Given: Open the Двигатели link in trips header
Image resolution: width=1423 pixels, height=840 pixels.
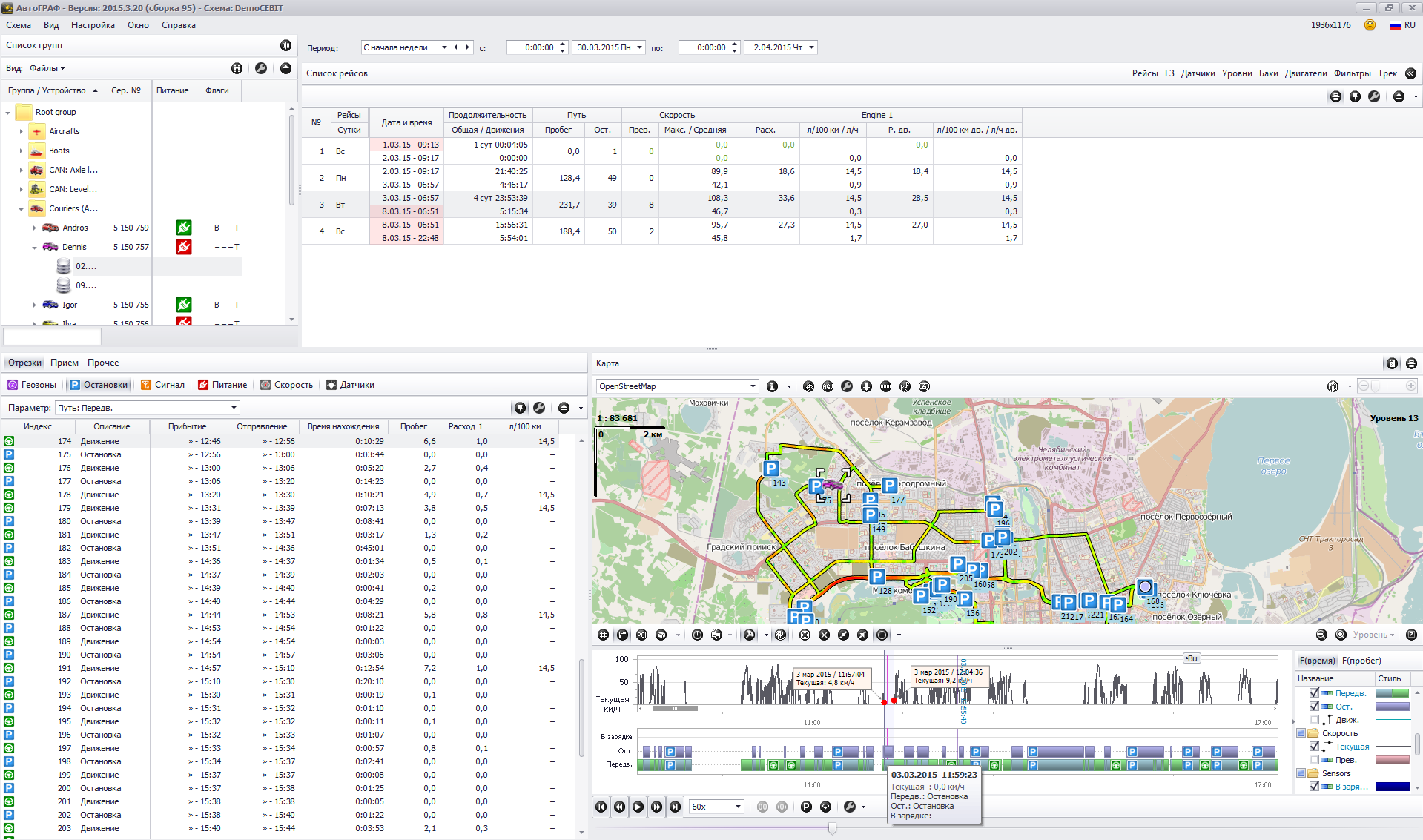Looking at the screenshot, I should (1306, 73).
